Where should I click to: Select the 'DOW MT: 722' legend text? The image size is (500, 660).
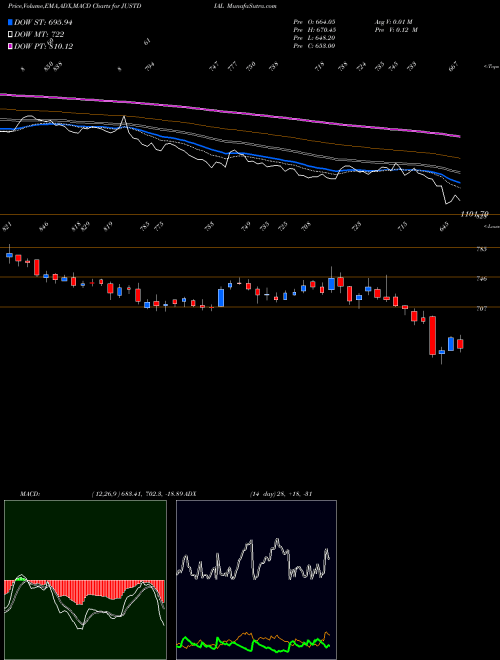(39, 35)
